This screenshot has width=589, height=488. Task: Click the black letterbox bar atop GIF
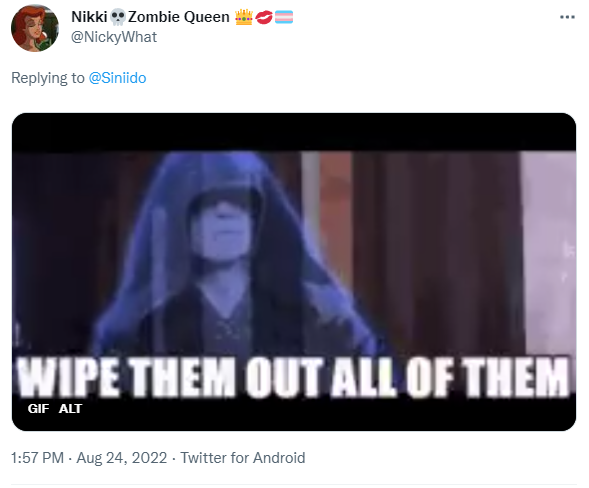294,132
